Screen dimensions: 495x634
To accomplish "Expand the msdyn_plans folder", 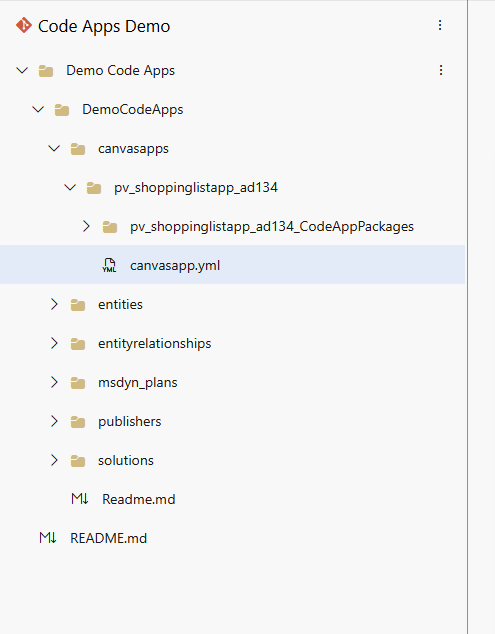I will coord(54,382).
